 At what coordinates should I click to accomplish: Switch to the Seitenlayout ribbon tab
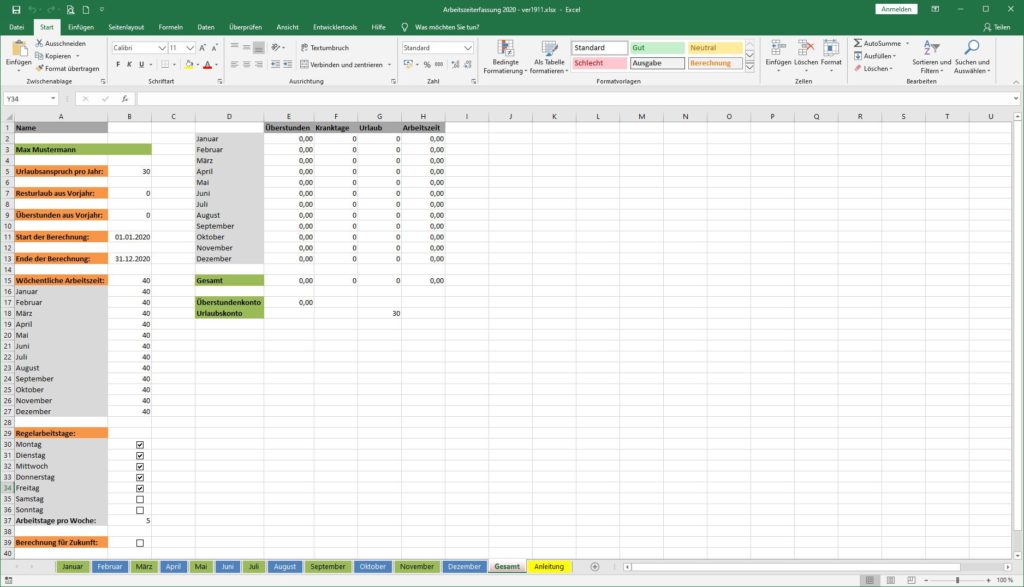(x=126, y=27)
